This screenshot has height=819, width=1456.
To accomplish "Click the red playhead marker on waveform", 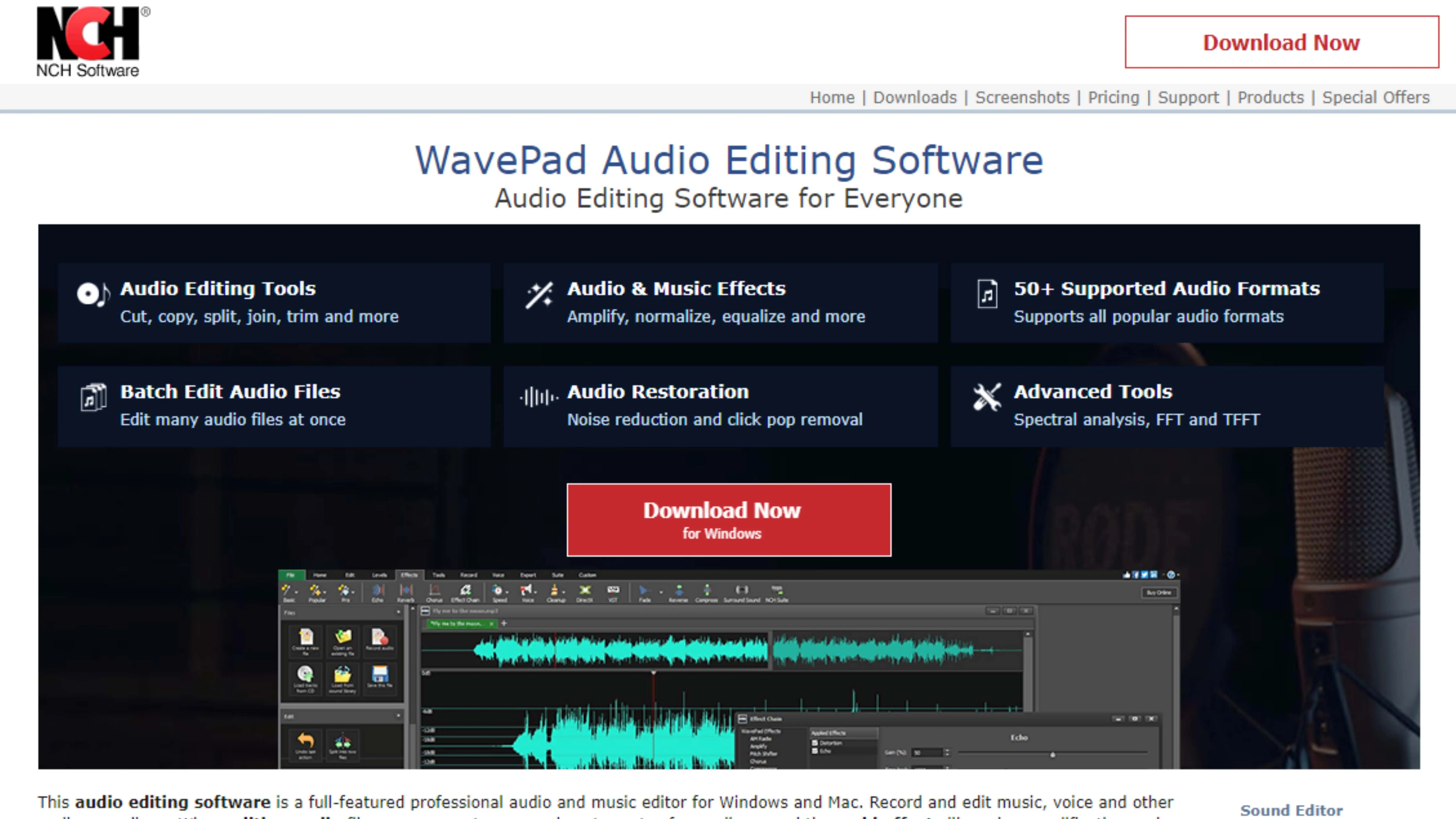I will tap(654, 673).
